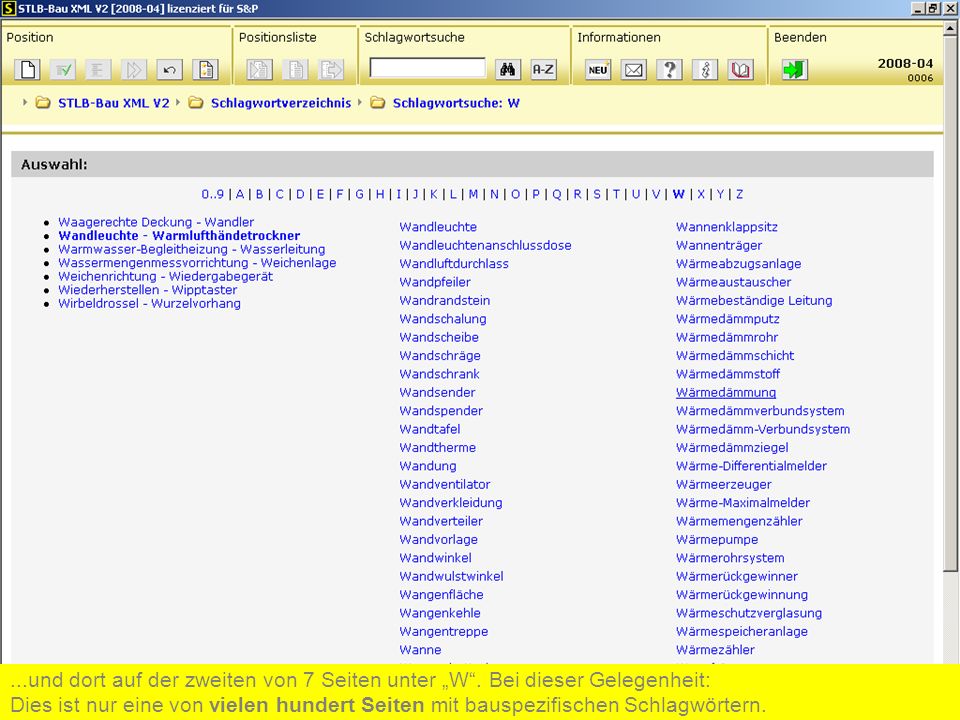960x720 pixels.
Task: Open range Wirbeldrossel - Wurzelvorhang
Action: tap(149, 303)
